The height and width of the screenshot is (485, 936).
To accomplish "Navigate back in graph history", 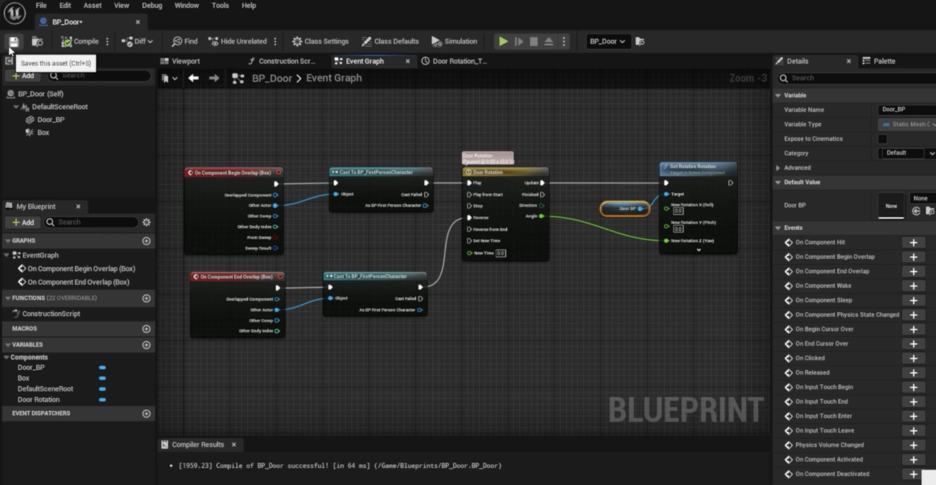I will point(193,78).
